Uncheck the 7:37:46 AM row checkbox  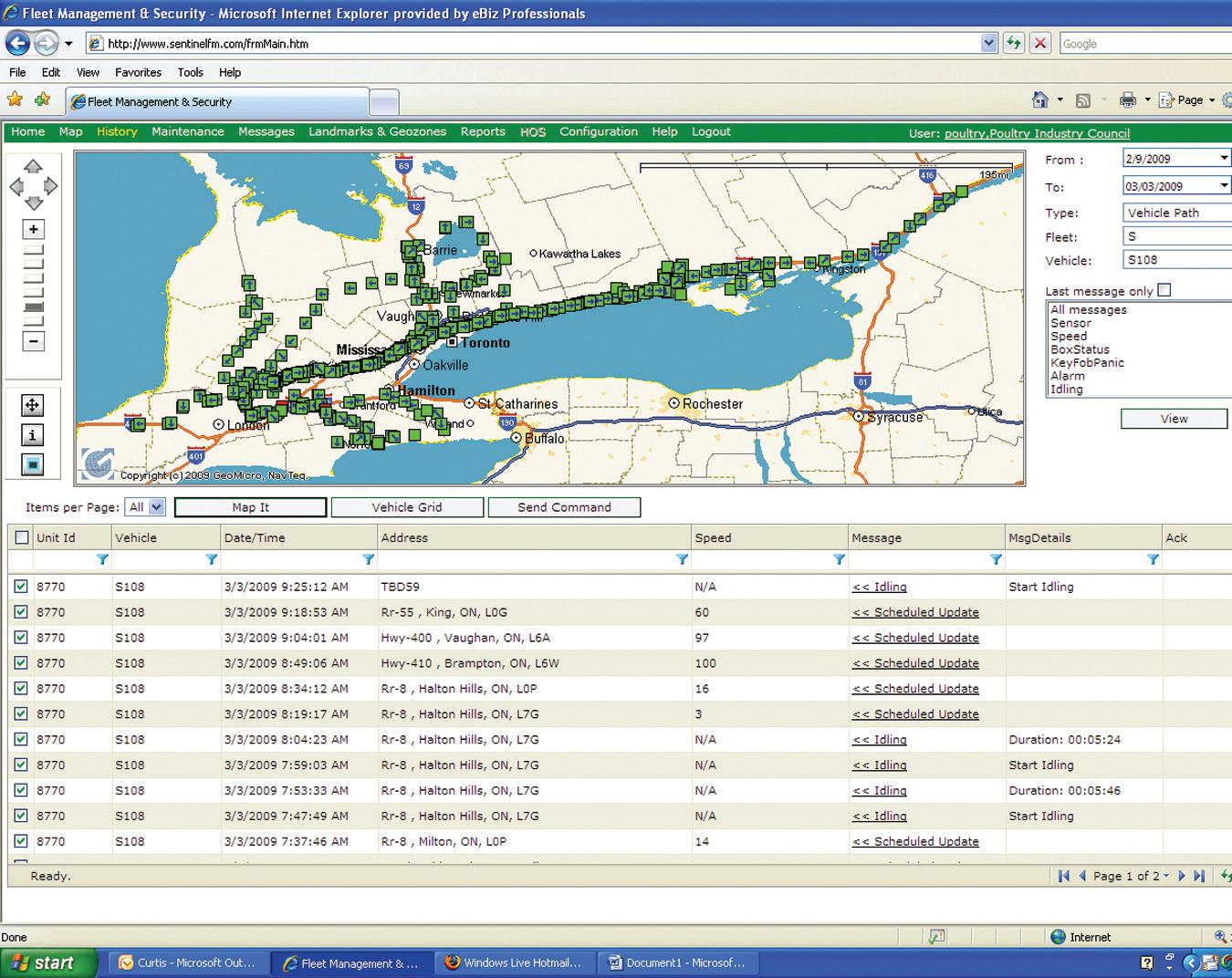tap(21, 841)
